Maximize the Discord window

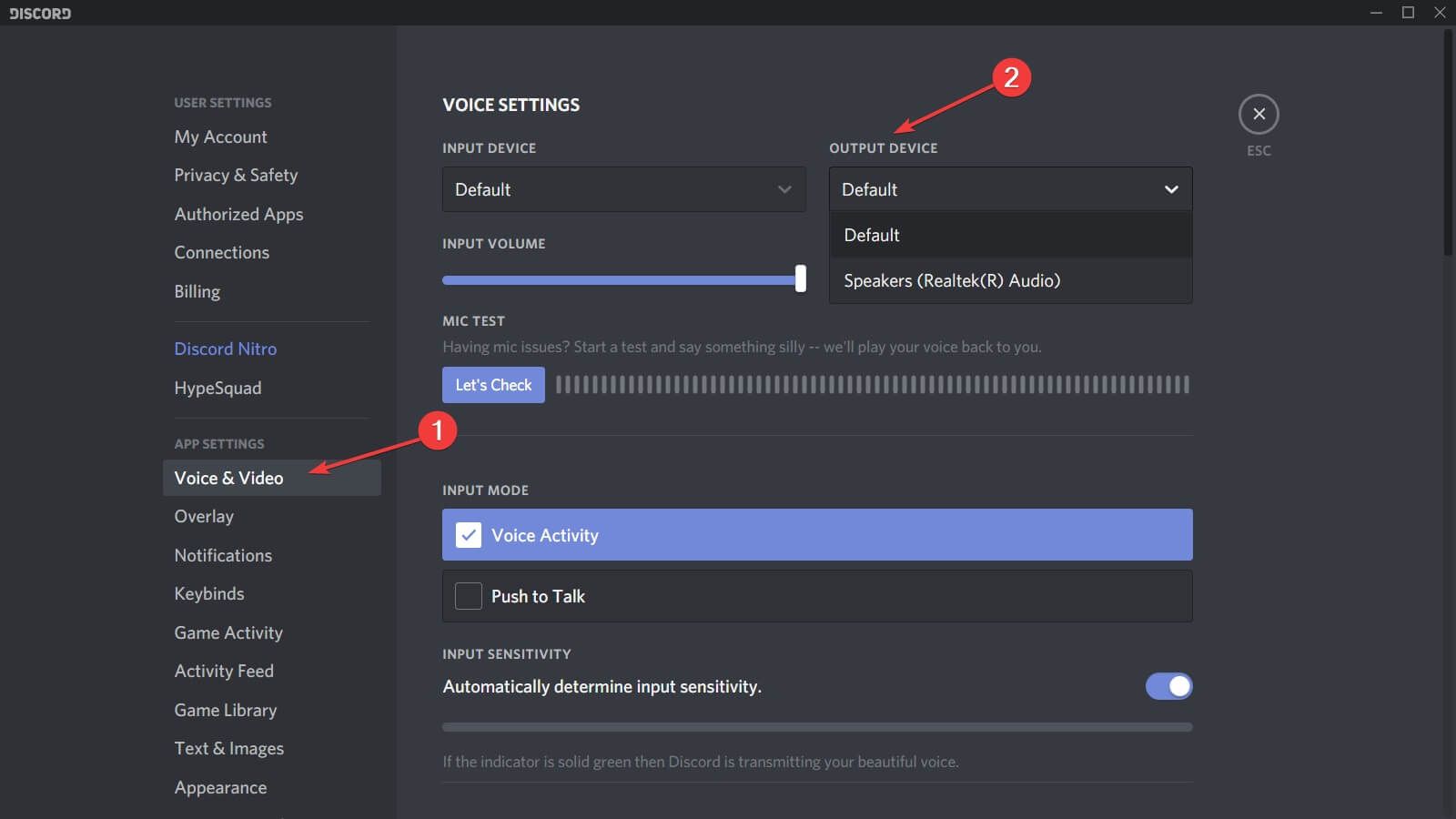point(1408,13)
